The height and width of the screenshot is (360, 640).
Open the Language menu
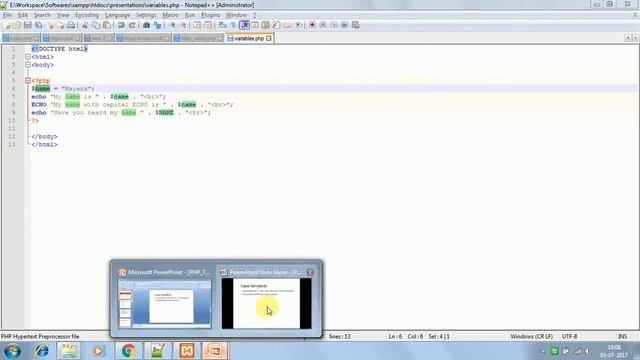[117, 15]
